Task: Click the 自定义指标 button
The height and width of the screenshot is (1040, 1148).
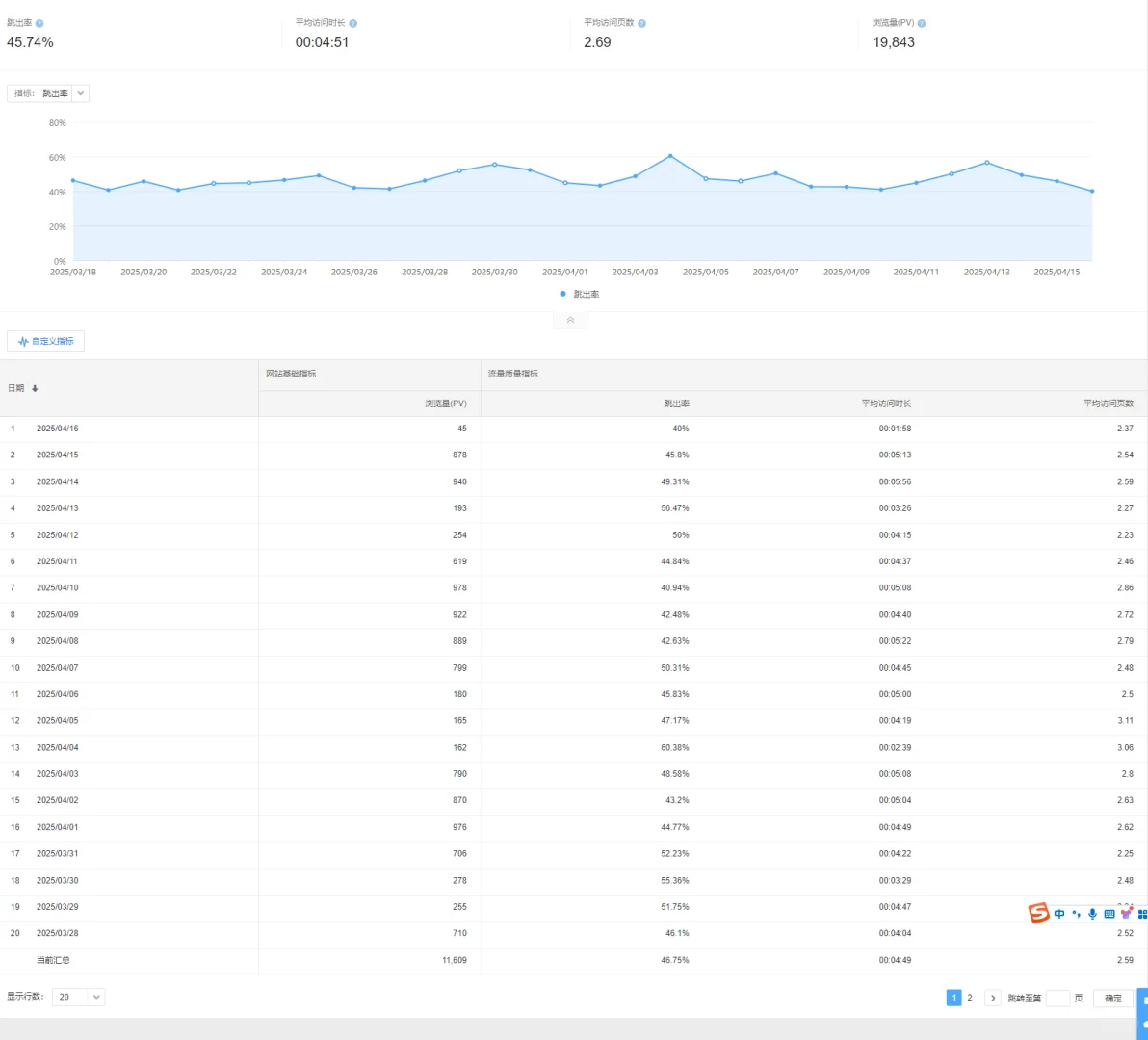Action: click(x=45, y=341)
